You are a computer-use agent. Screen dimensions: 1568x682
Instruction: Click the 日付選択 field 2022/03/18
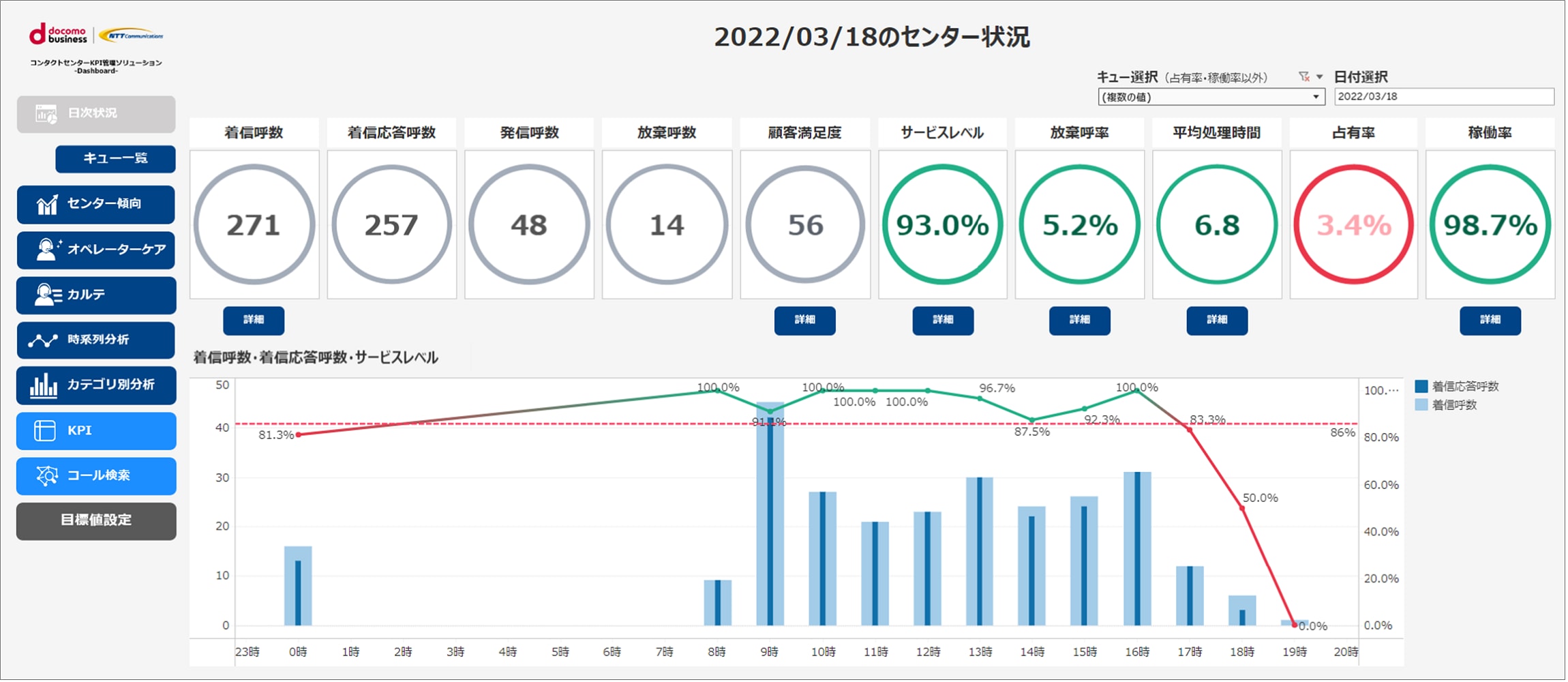pos(1444,97)
